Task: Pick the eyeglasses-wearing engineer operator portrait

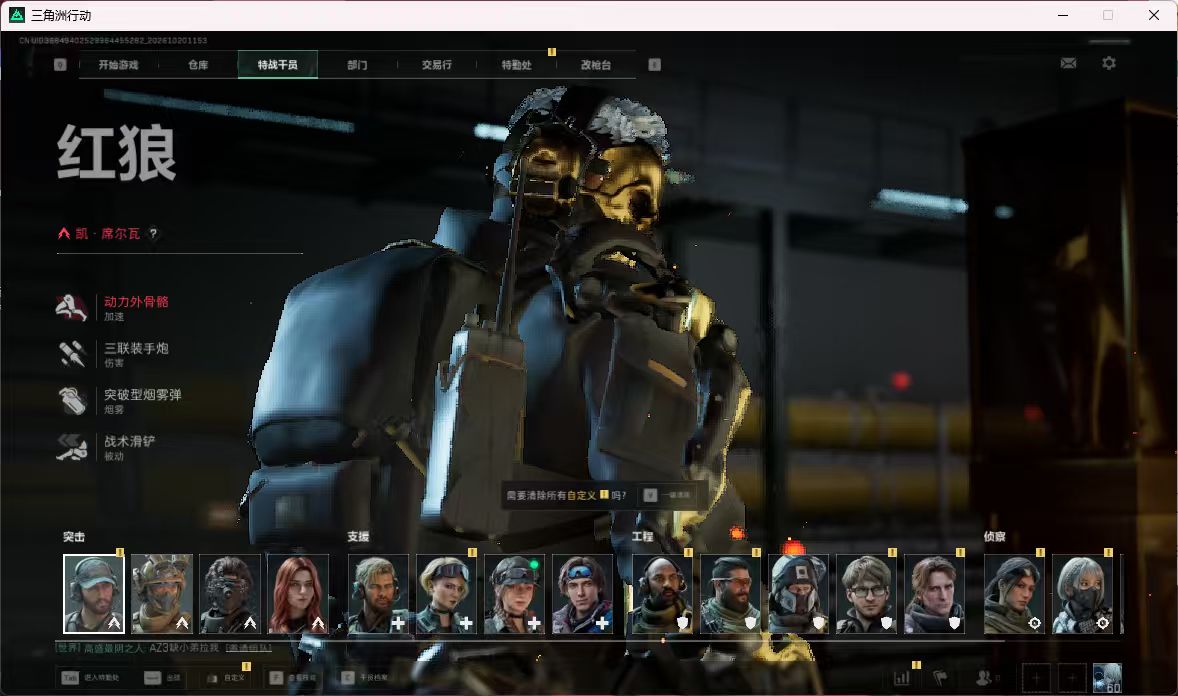Action: pos(866,594)
